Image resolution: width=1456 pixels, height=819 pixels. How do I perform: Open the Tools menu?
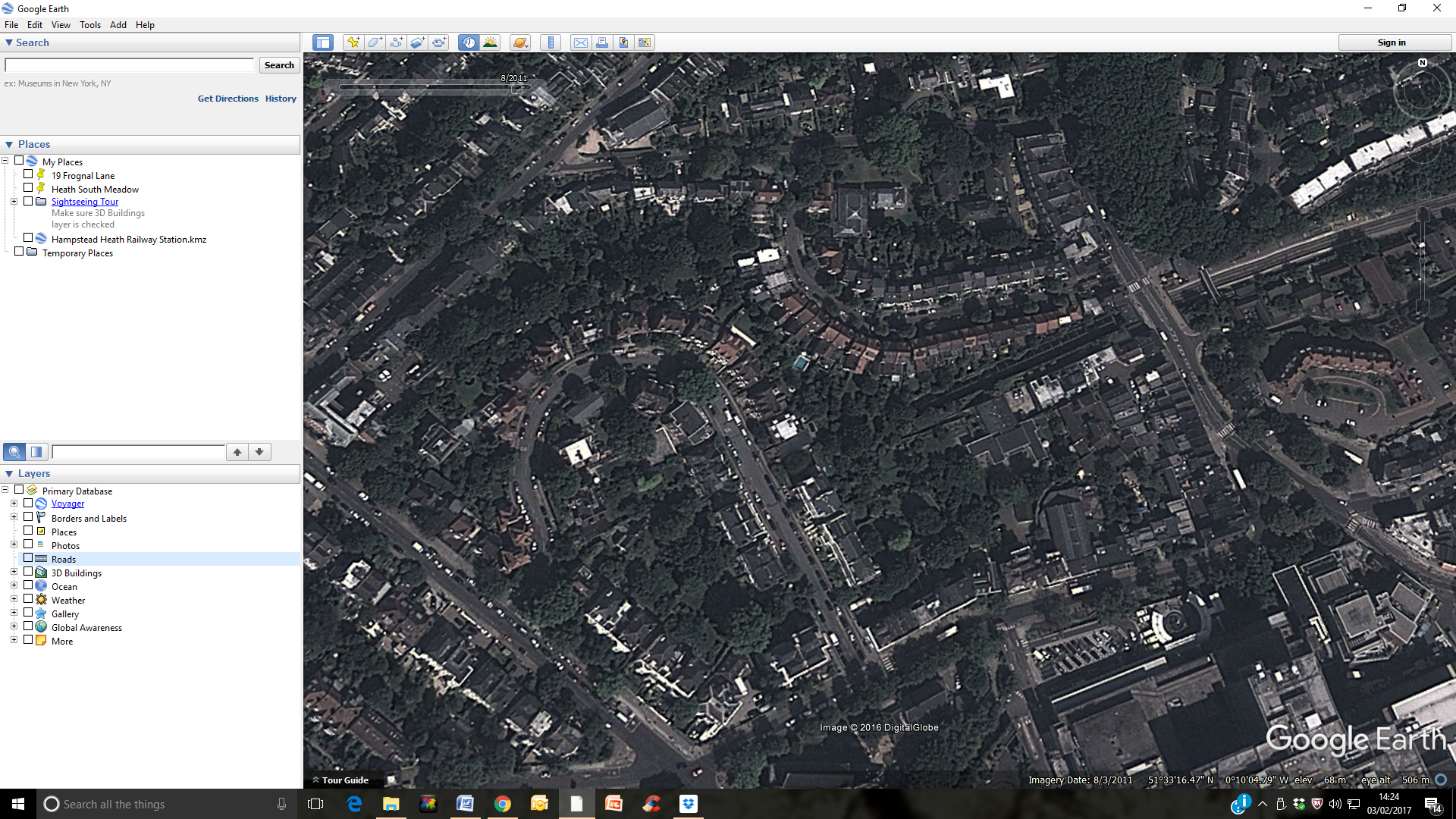[x=90, y=24]
